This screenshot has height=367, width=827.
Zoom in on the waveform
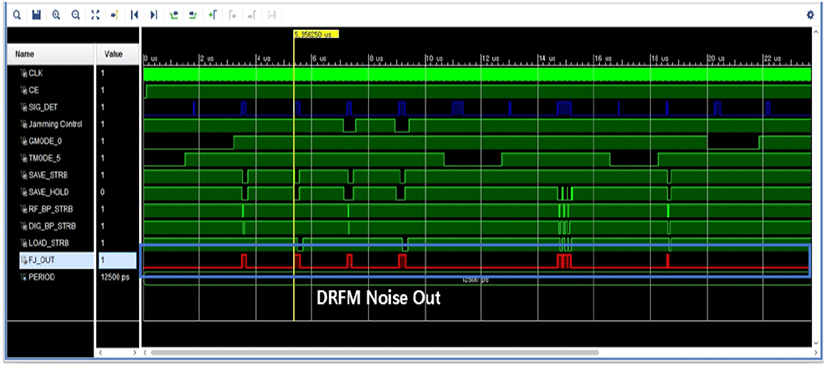point(56,15)
